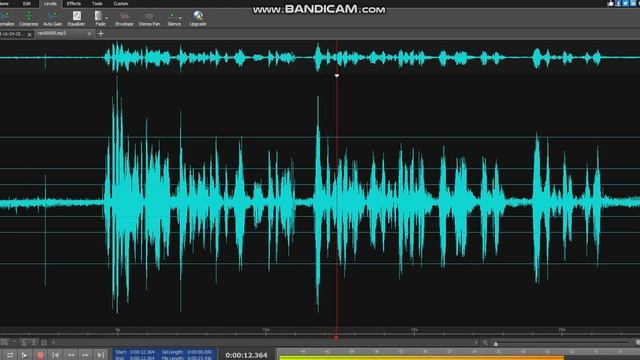640x360 pixels.
Task: Expand the Fade dropdown arrow
Action: [x=107, y=18]
